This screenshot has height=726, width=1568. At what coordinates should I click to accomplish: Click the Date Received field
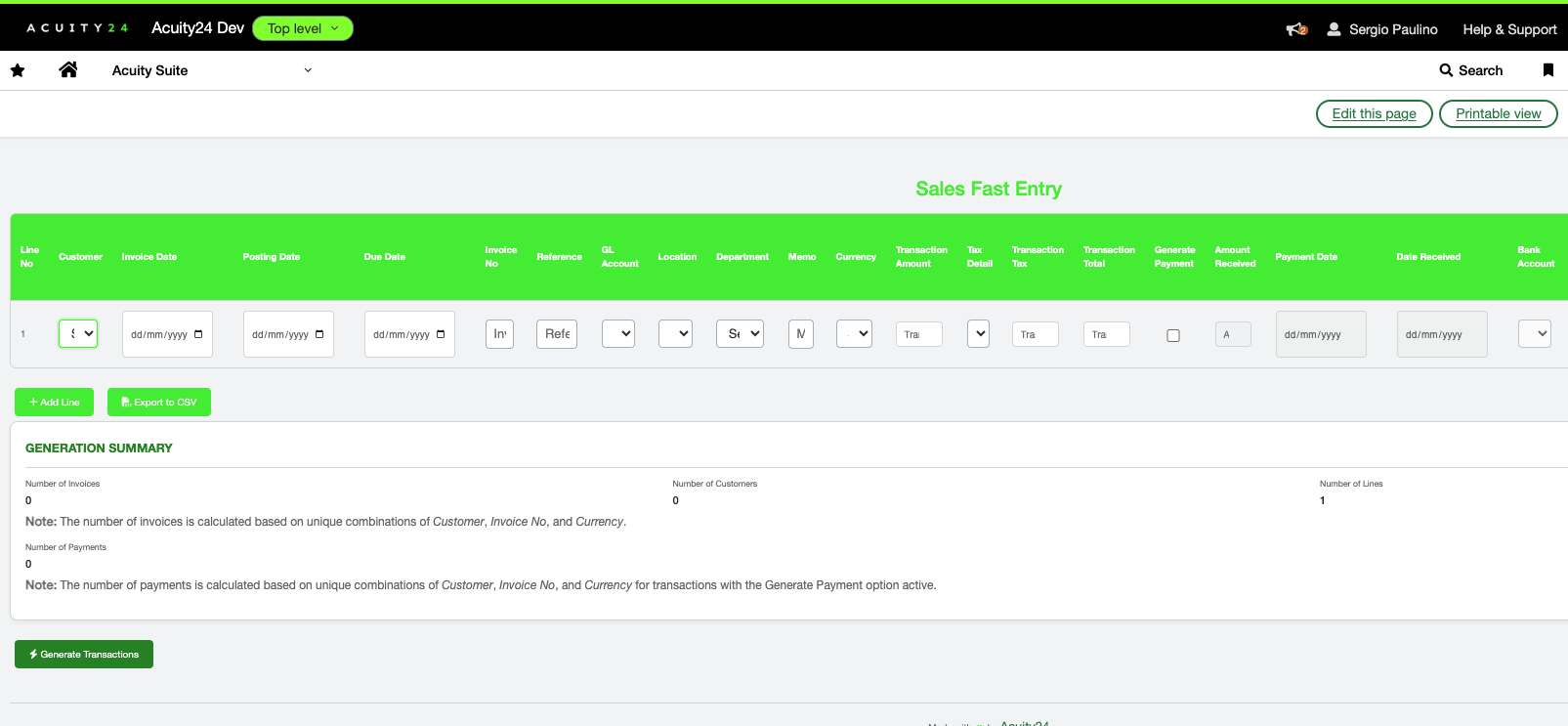pyautogui.click(x=1442, y=334)
